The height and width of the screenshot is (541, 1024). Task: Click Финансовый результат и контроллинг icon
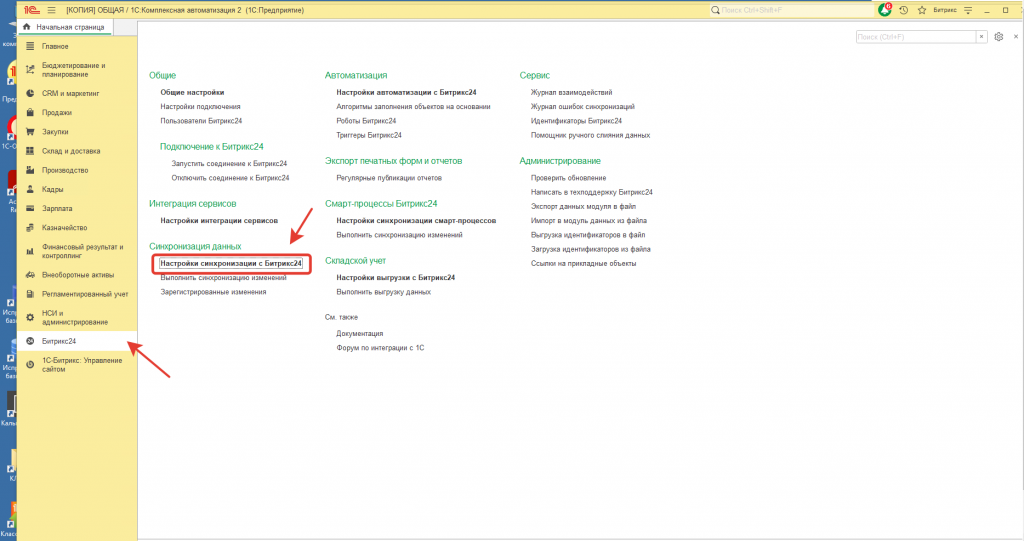coord(30,252)
